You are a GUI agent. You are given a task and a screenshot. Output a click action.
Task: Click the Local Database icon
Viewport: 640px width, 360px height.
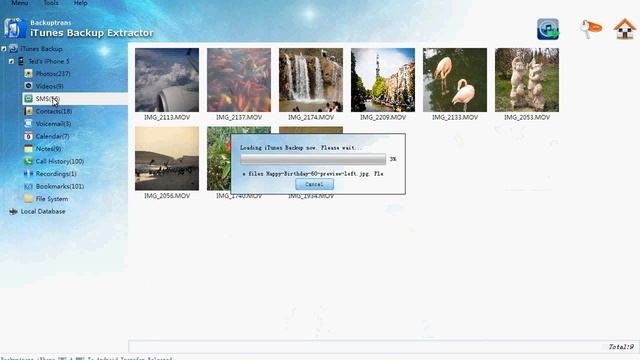point(13,211)
